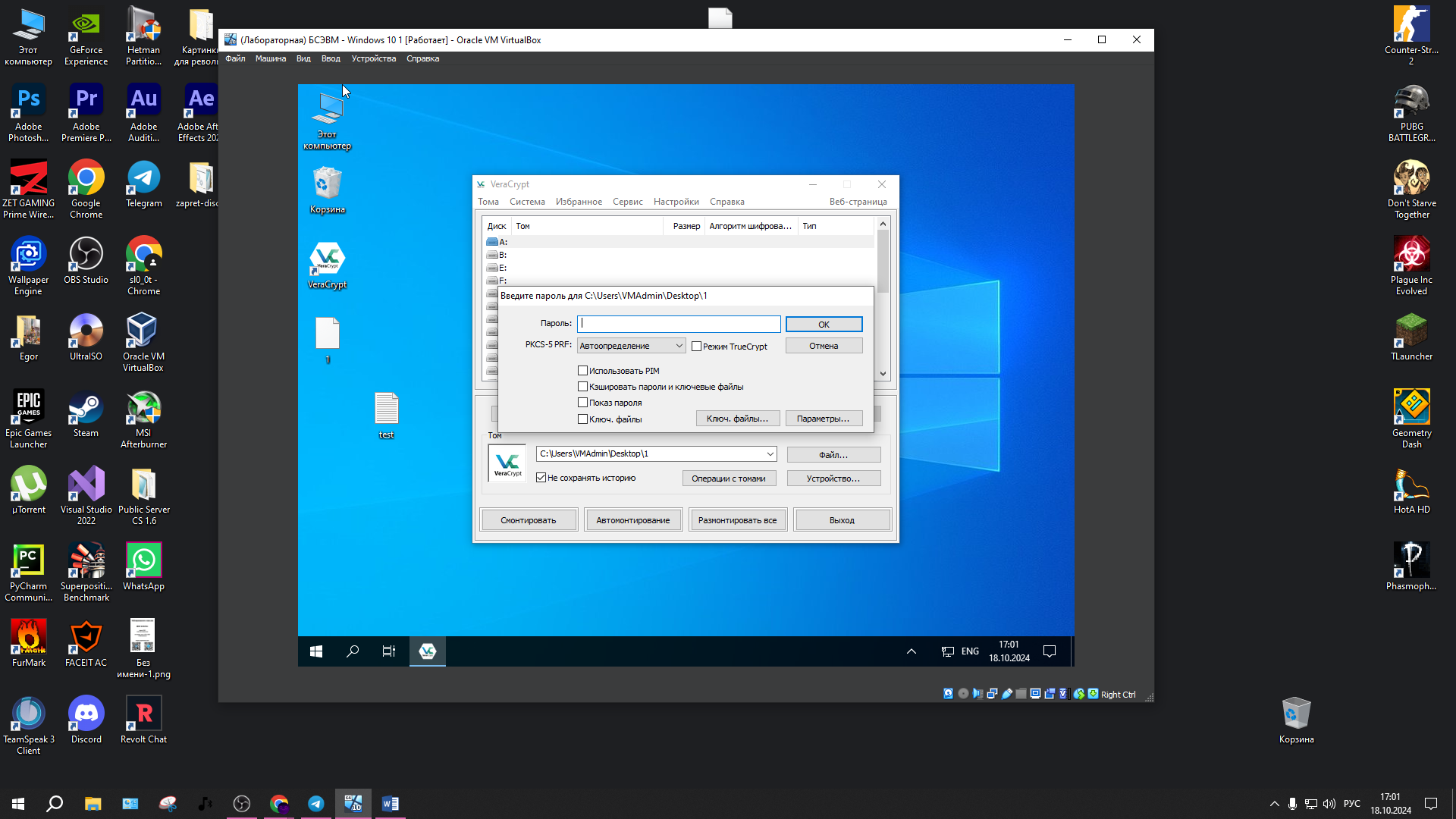This screenshot has height=819, width=1456.
Task: Click Chrome icon in host taskbar
Action: tap(279, 804)
